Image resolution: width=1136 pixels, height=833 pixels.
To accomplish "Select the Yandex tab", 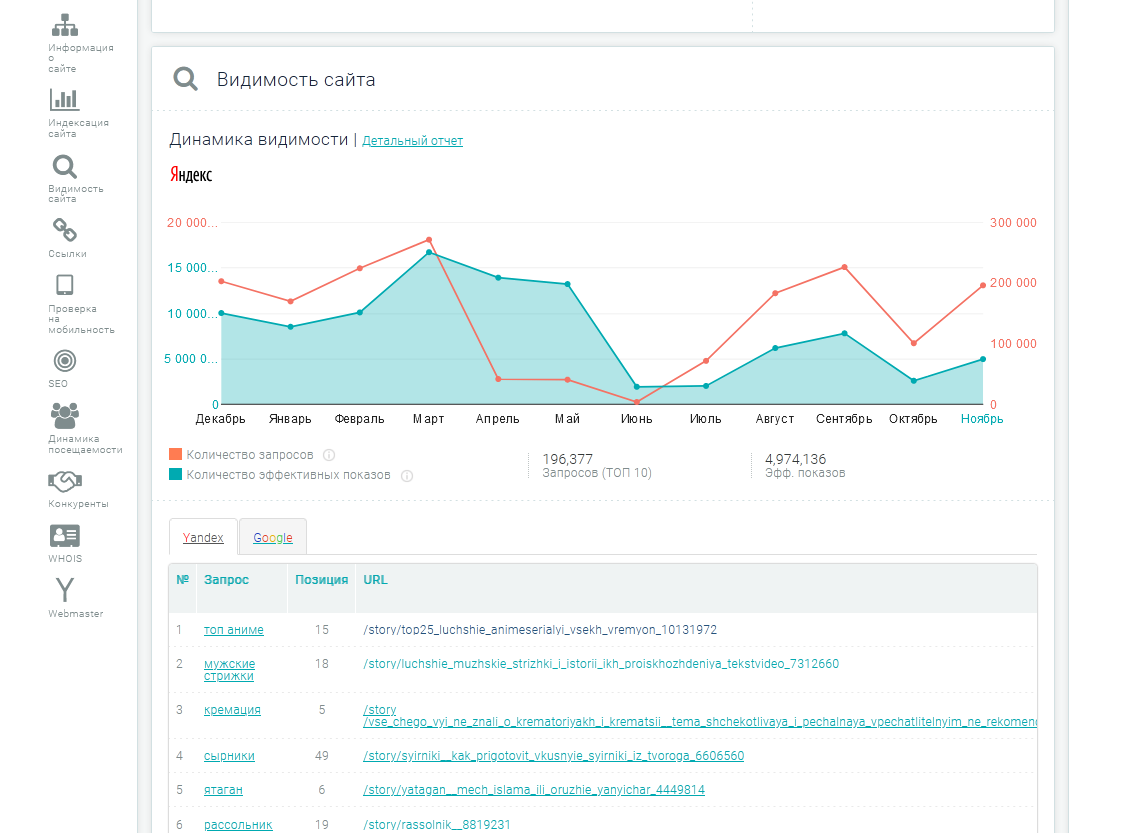I will [203, 537].
